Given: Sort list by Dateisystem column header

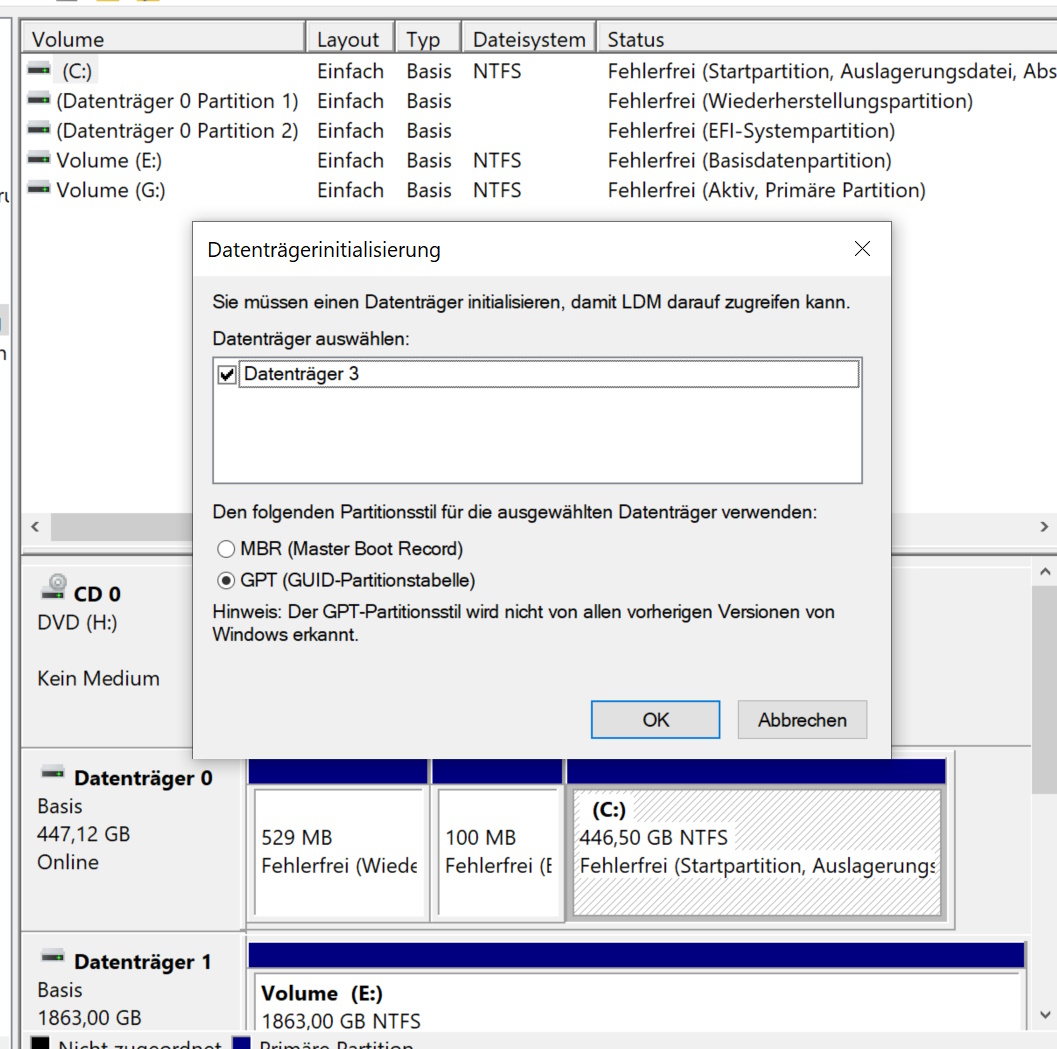Looking at the screenshot, I should pos(528,40).
